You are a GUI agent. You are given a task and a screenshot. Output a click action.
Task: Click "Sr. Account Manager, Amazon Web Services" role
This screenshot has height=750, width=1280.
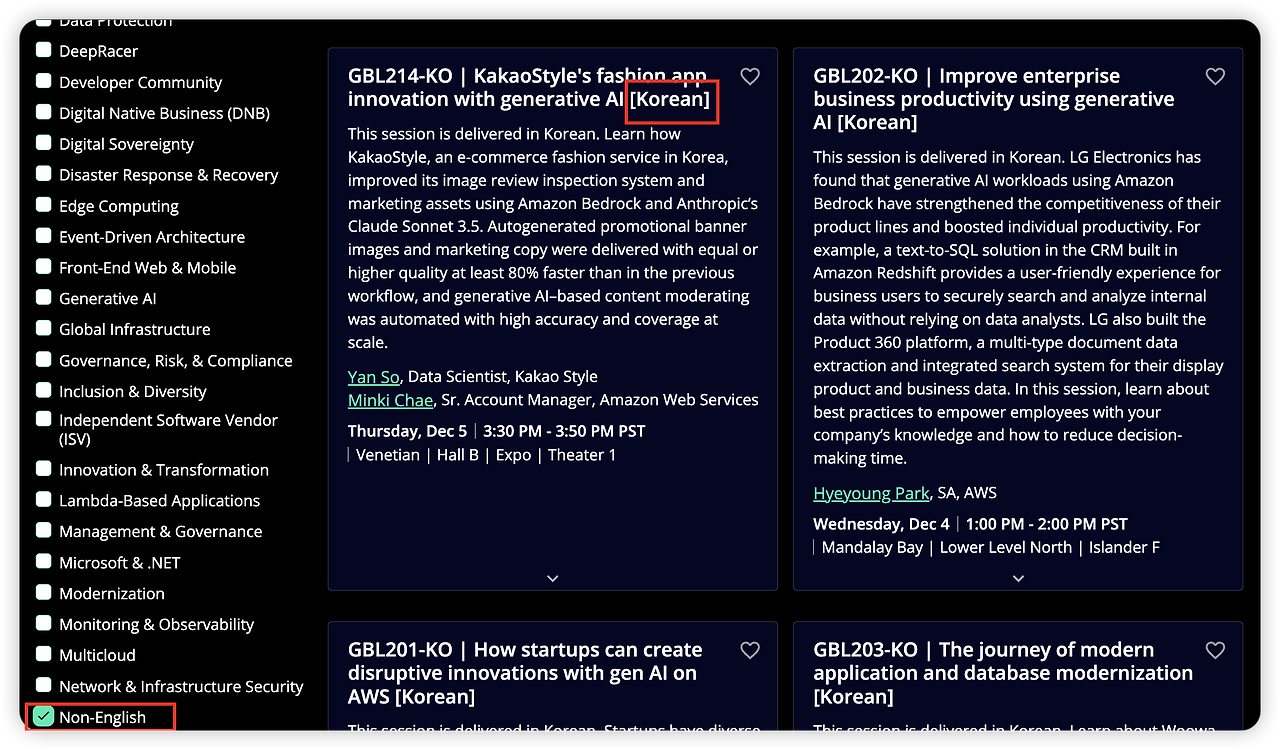point(600,400)
